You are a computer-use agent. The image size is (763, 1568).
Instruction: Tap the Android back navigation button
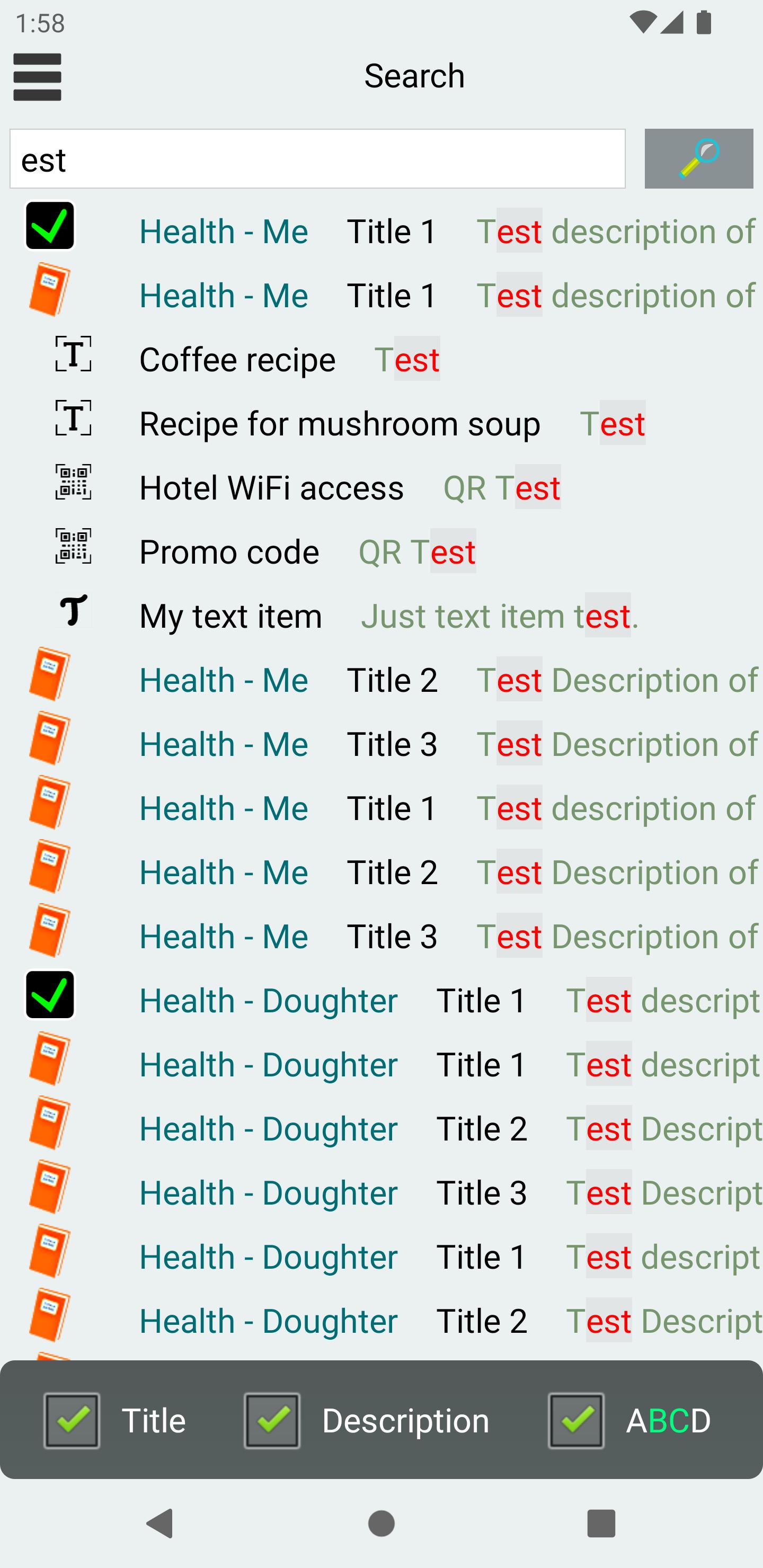[x=160, y=1523]
